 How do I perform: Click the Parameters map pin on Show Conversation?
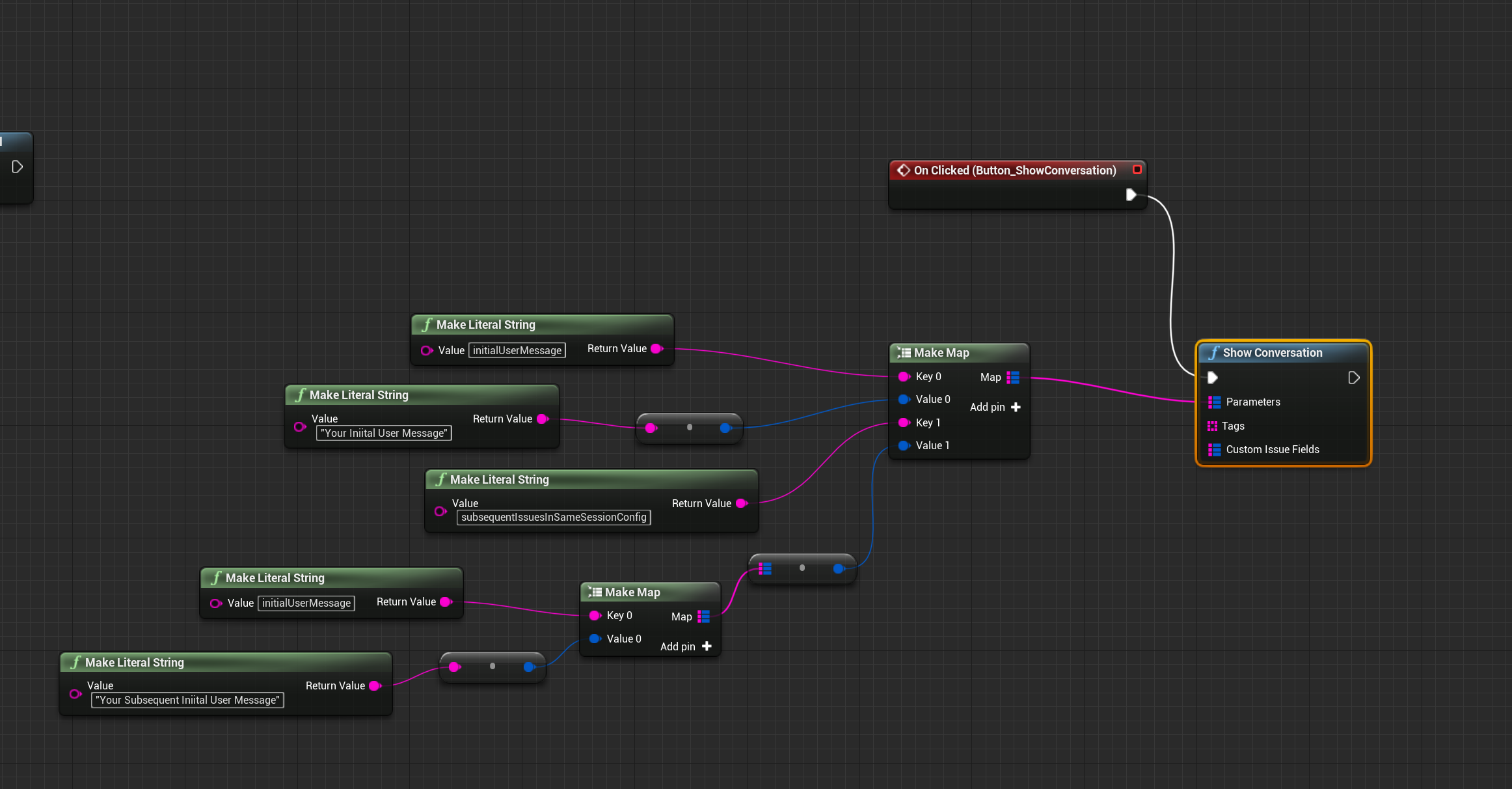pos(1214,402)
